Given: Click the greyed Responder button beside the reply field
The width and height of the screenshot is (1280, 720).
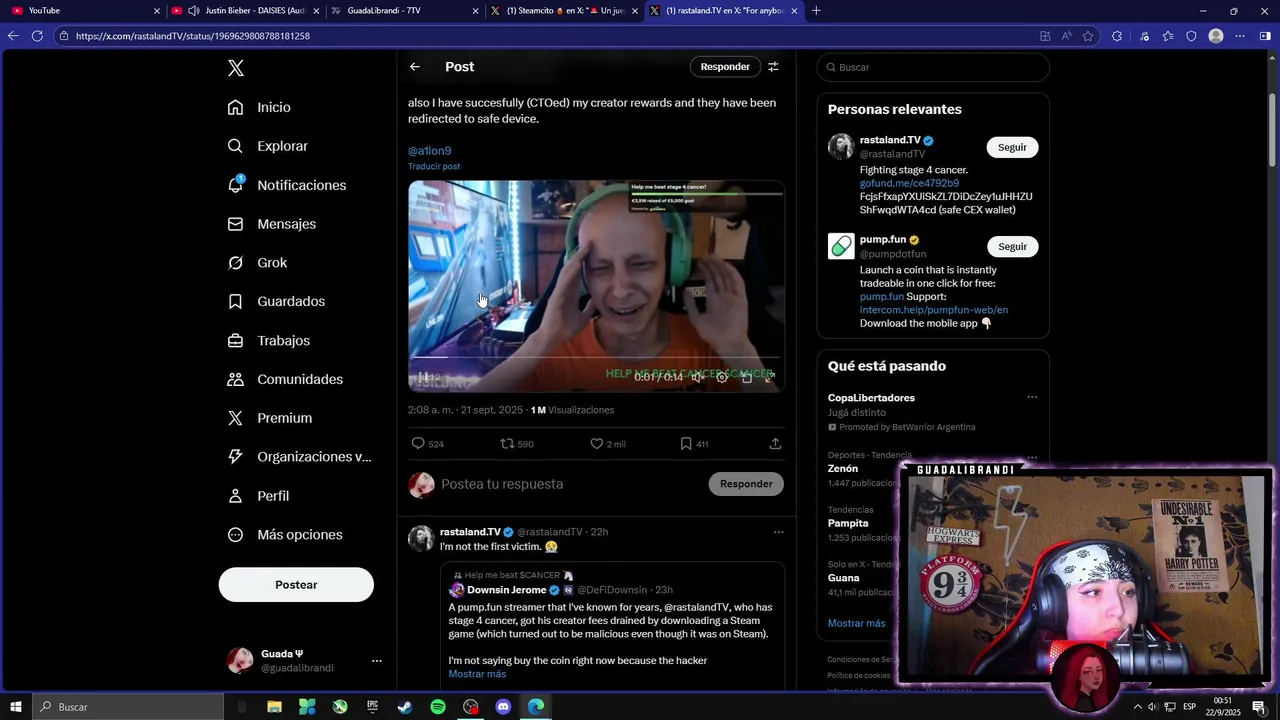Looking at the screenshot, I should coord(746,484).
